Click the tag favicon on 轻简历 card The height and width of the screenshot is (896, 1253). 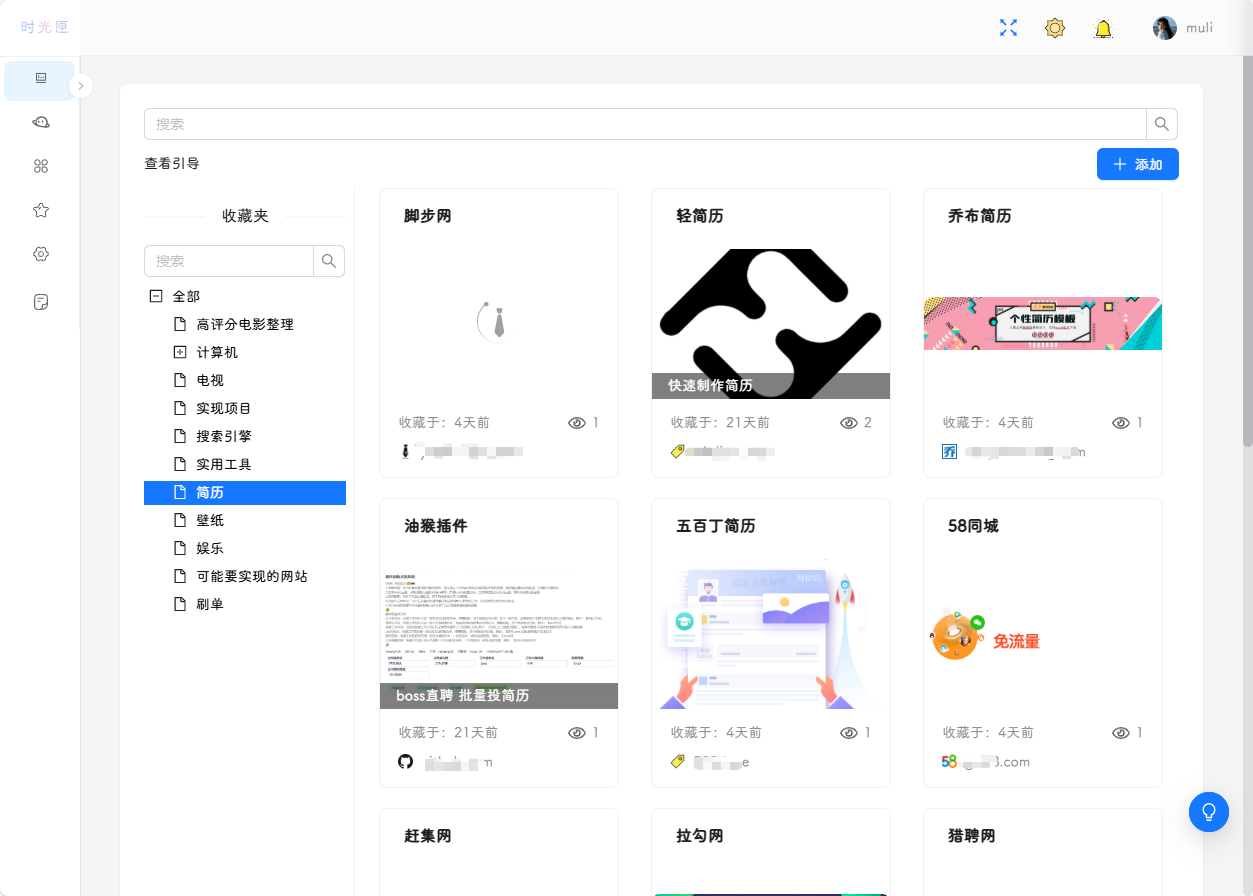click(x=677, y=452)
